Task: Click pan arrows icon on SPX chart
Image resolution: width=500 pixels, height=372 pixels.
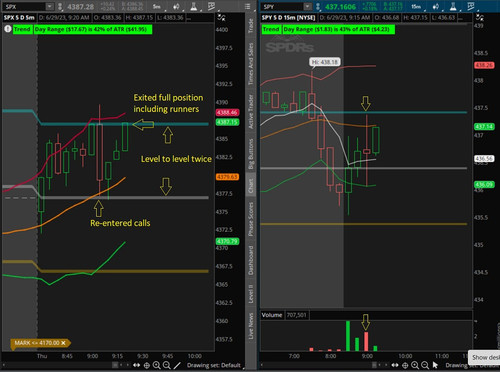Action: point(137,365)
